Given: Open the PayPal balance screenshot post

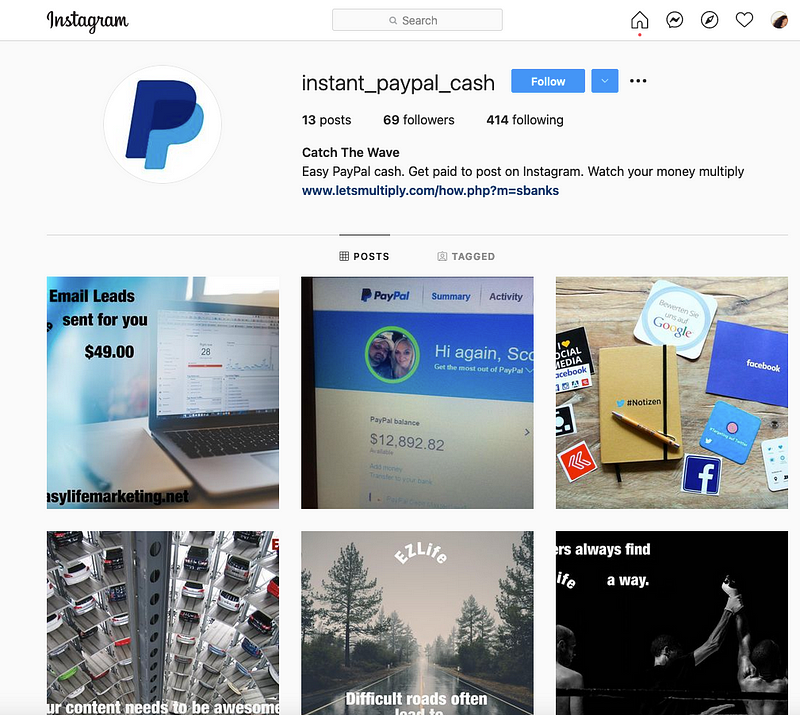Looking at the screenshot, I should coord(417,392).
